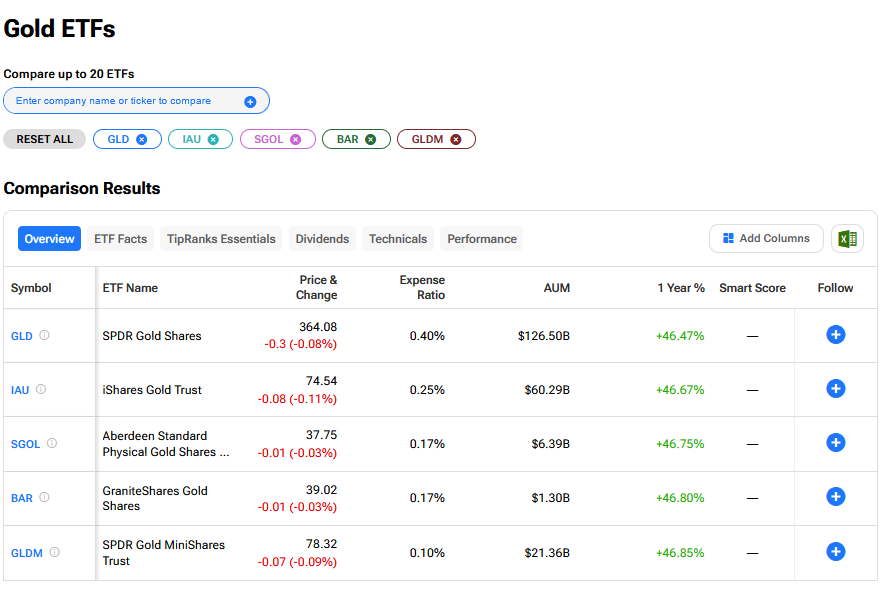
Task: Sort table by Expense Ratio column
Action: (x=422, y=288)
